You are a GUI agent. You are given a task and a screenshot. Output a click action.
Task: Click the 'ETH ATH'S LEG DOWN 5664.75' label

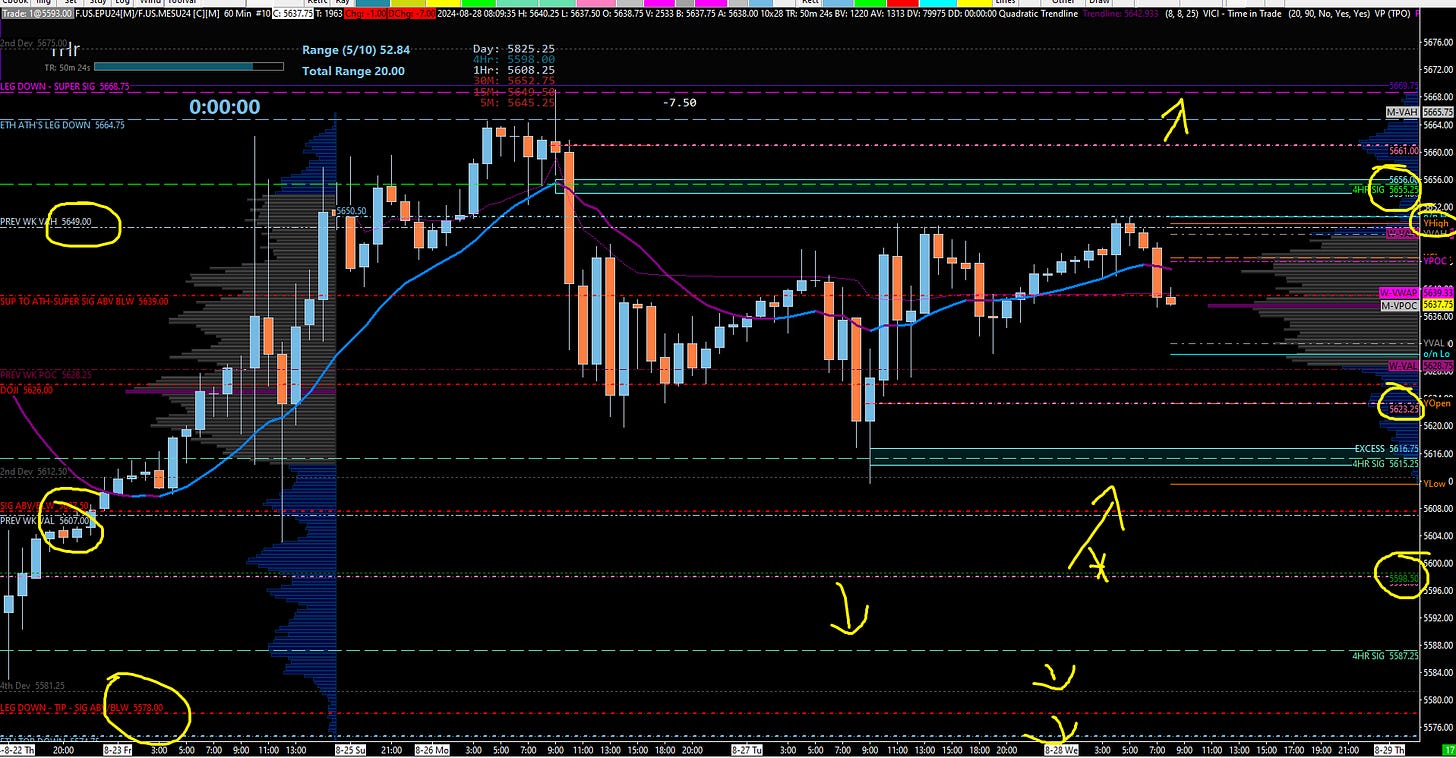coord(63,125)
